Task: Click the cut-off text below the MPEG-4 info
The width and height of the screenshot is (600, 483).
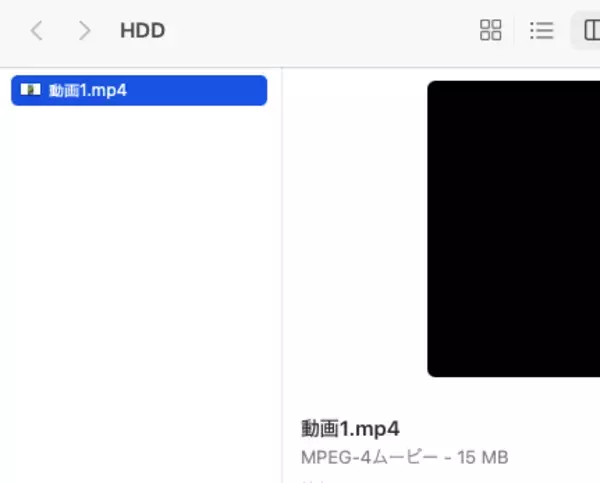Action: pyautogui.click(x=312, y=481)
